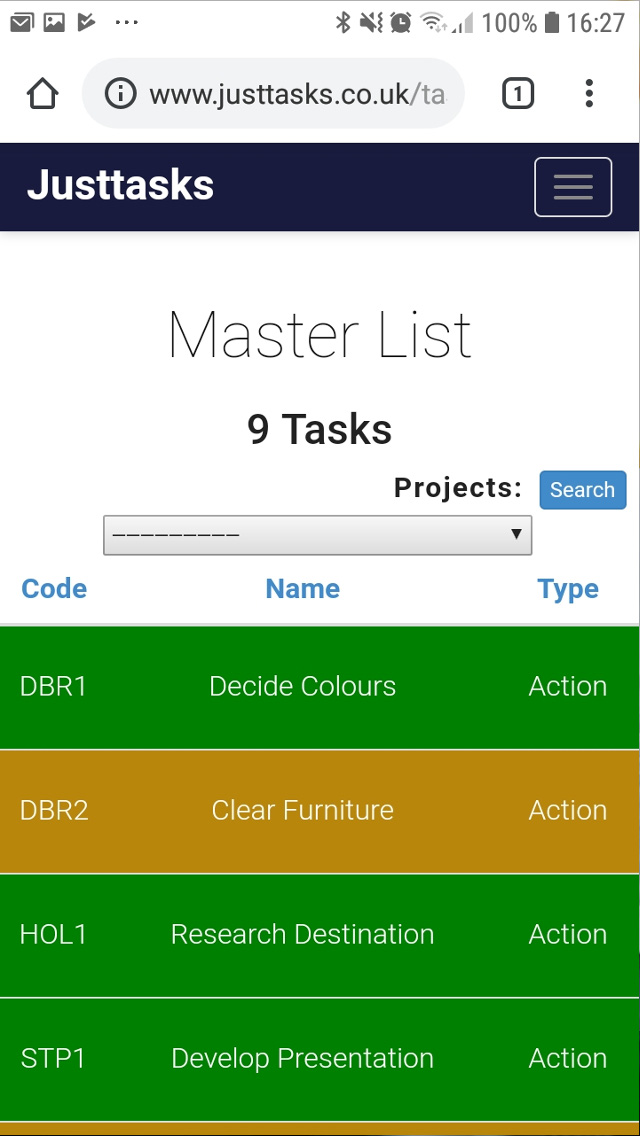
Task: Click the dropdown arrow on Projects selector
Action: click(516, 534)
